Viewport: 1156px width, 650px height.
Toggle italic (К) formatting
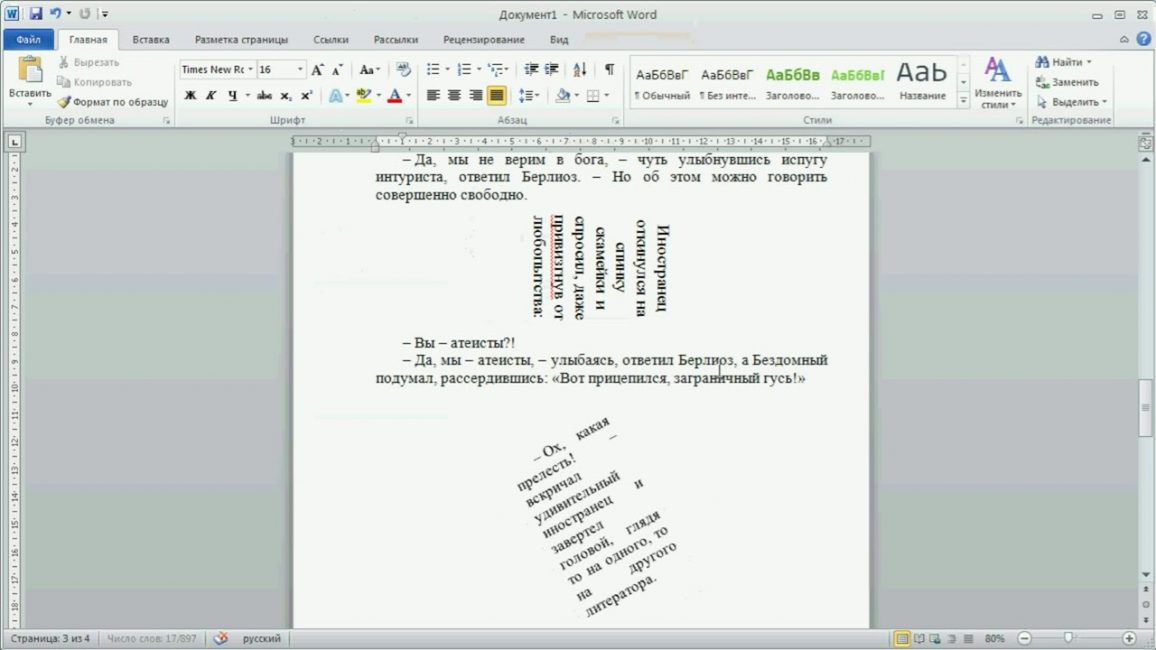(x=211, y=95)
